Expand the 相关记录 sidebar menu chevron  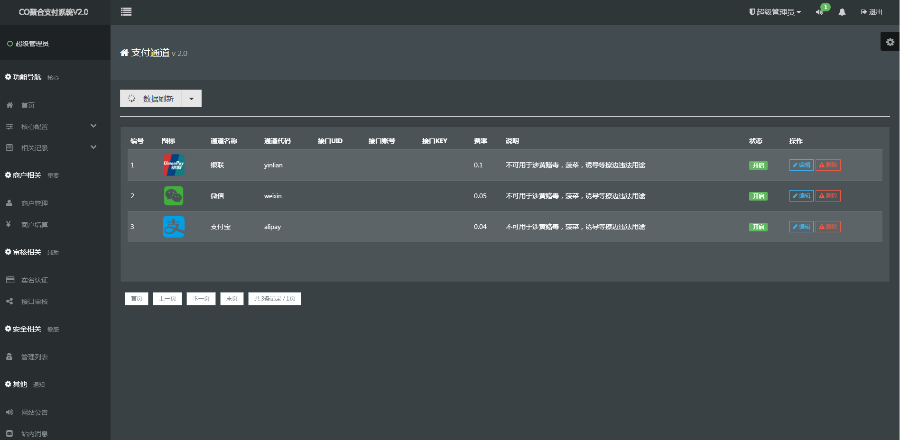click(x=94, y=147)
